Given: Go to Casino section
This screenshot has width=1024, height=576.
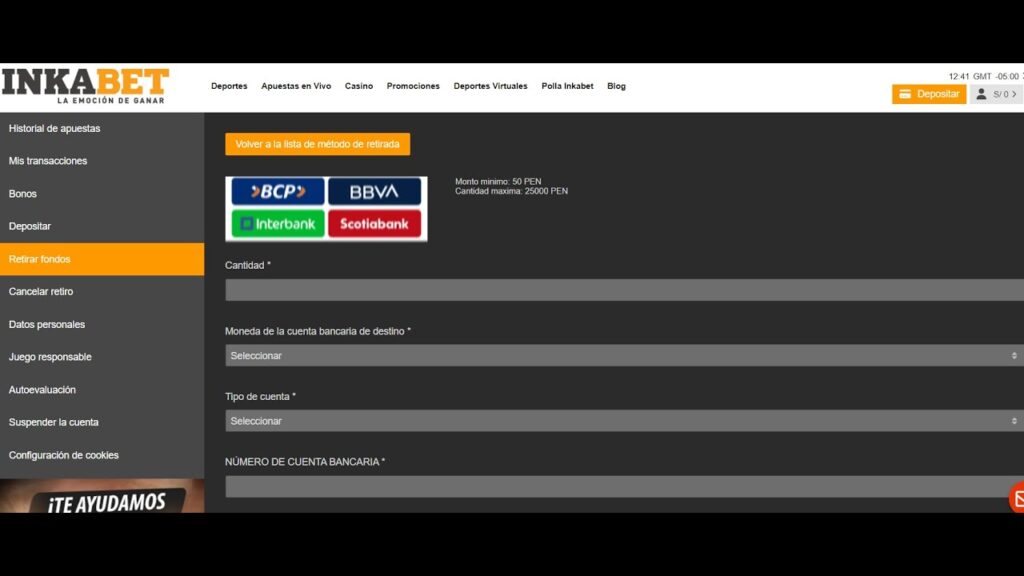Looking at the screenshot, I should pos(359,86).
